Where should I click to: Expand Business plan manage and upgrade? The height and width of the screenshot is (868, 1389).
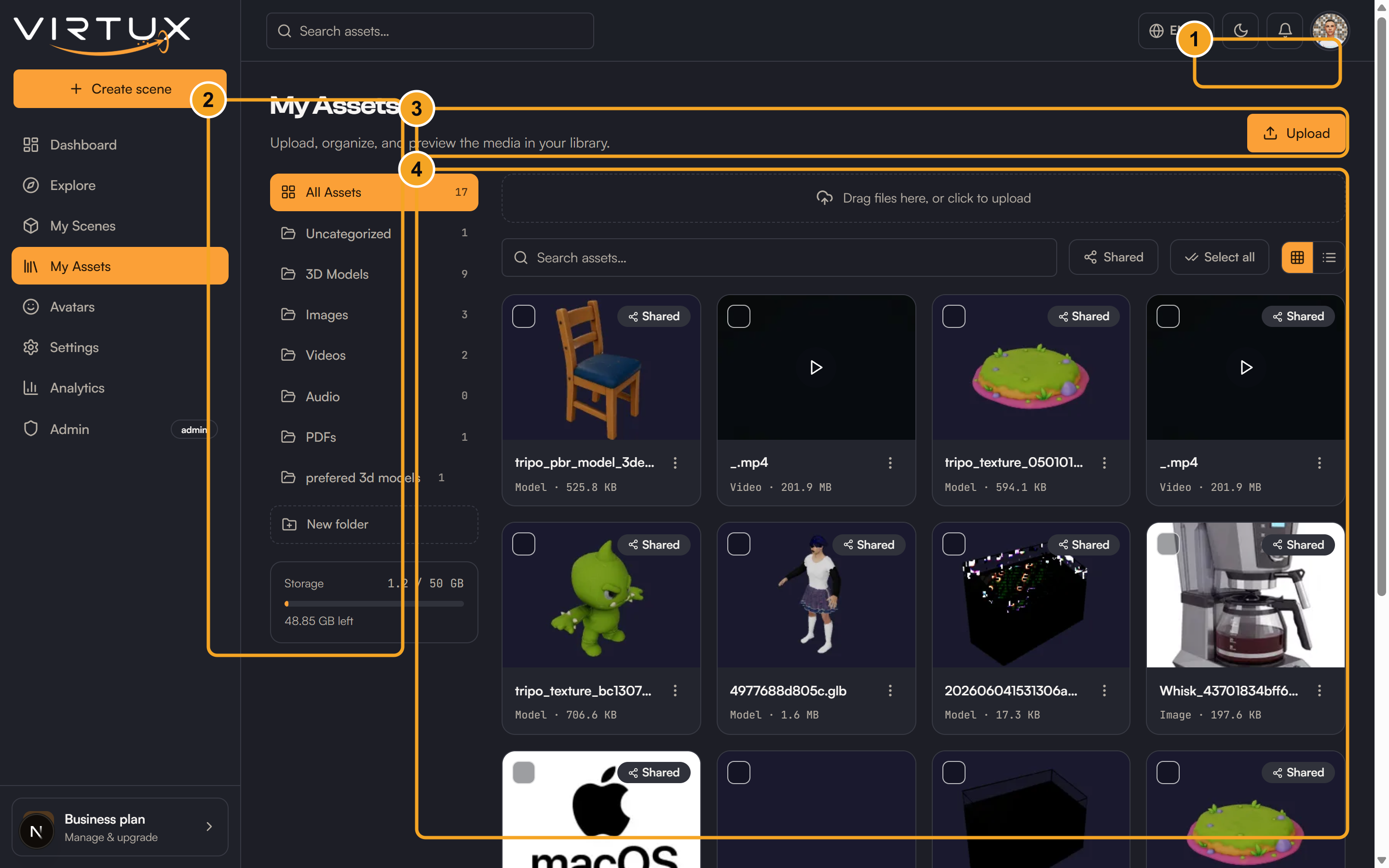pos(120,827)
